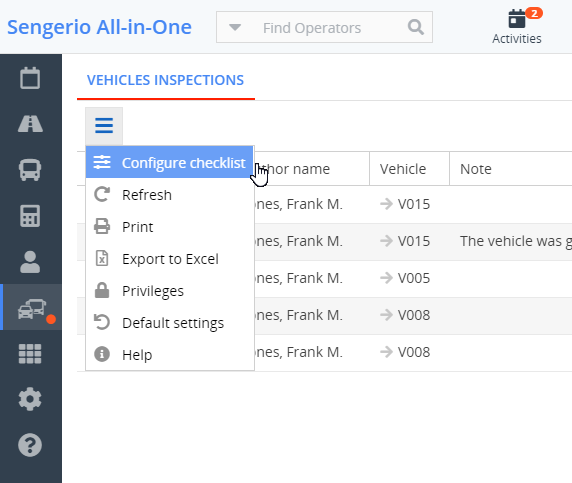Choose Configure checklist from menu

click(x=170, y=163)
